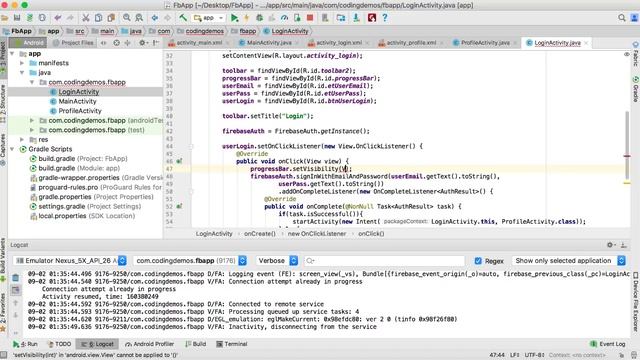This screenshot has height=360, width=640.
Task: Switch to activity_profile.xml editor tab
Action: 411,43
